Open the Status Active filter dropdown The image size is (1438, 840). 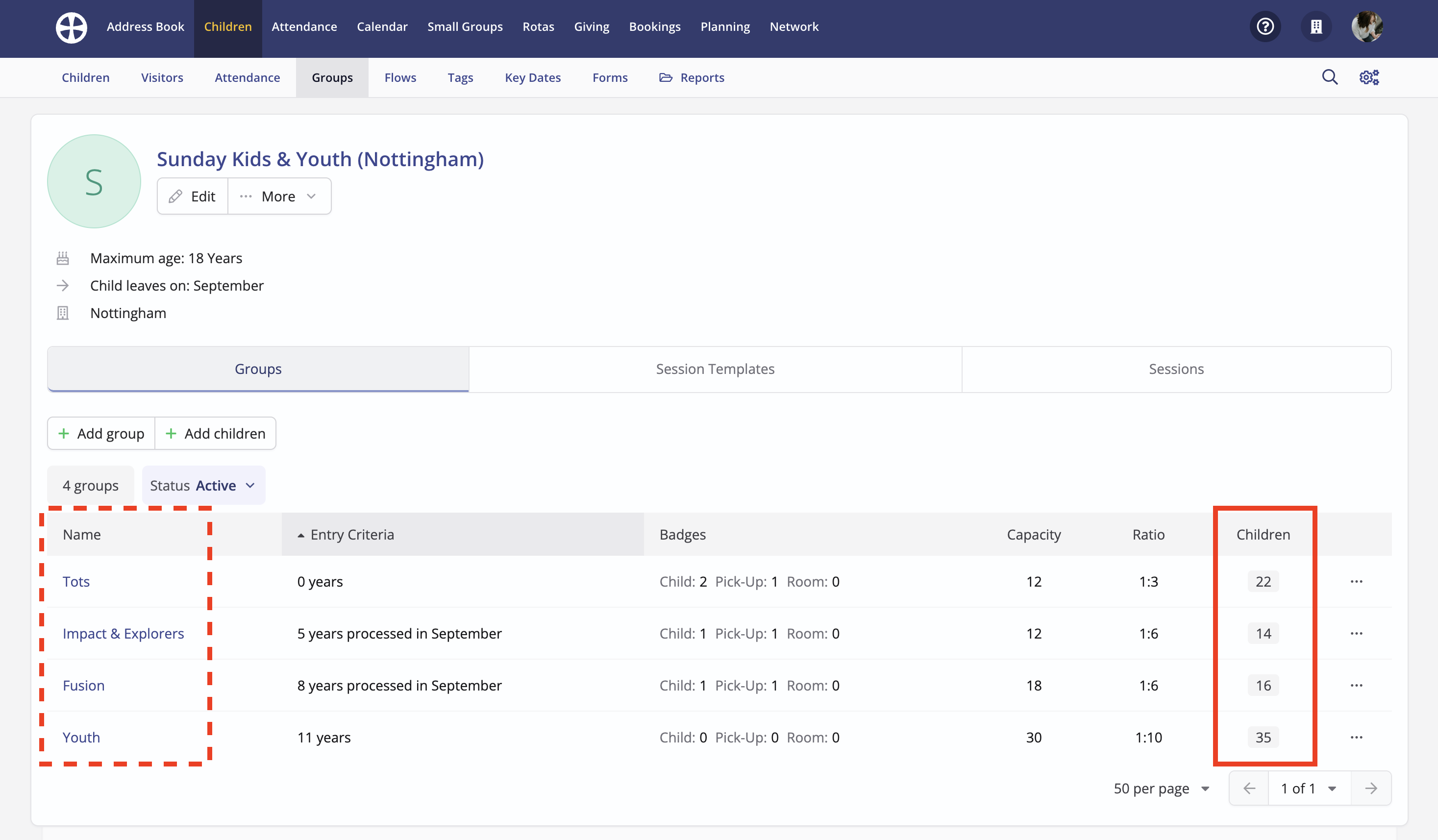pyautogui.click(x=203, y=486)
